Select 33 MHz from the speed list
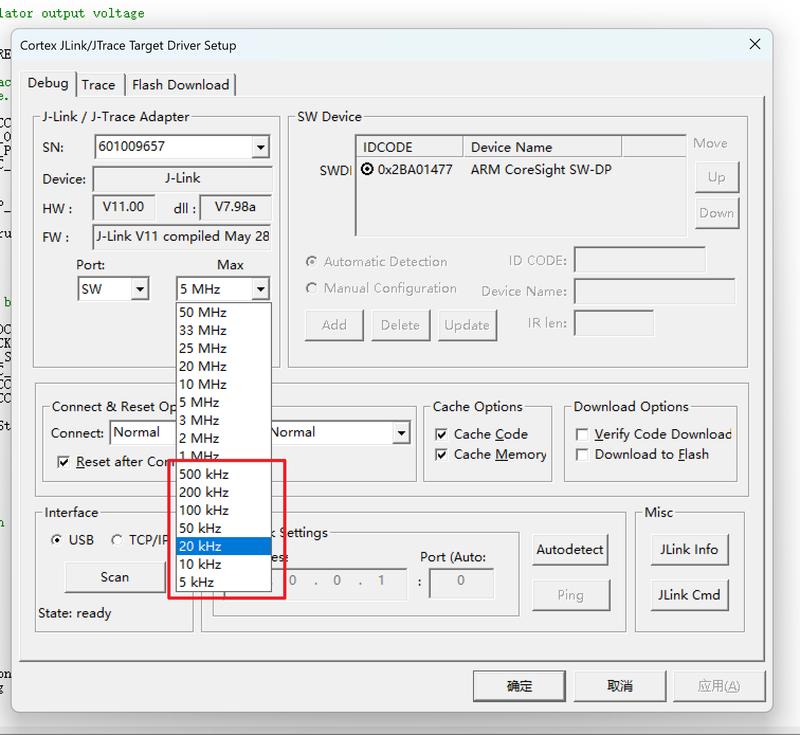Image resolution: width=800 pixels, height=735 pixels. (223, 331)
